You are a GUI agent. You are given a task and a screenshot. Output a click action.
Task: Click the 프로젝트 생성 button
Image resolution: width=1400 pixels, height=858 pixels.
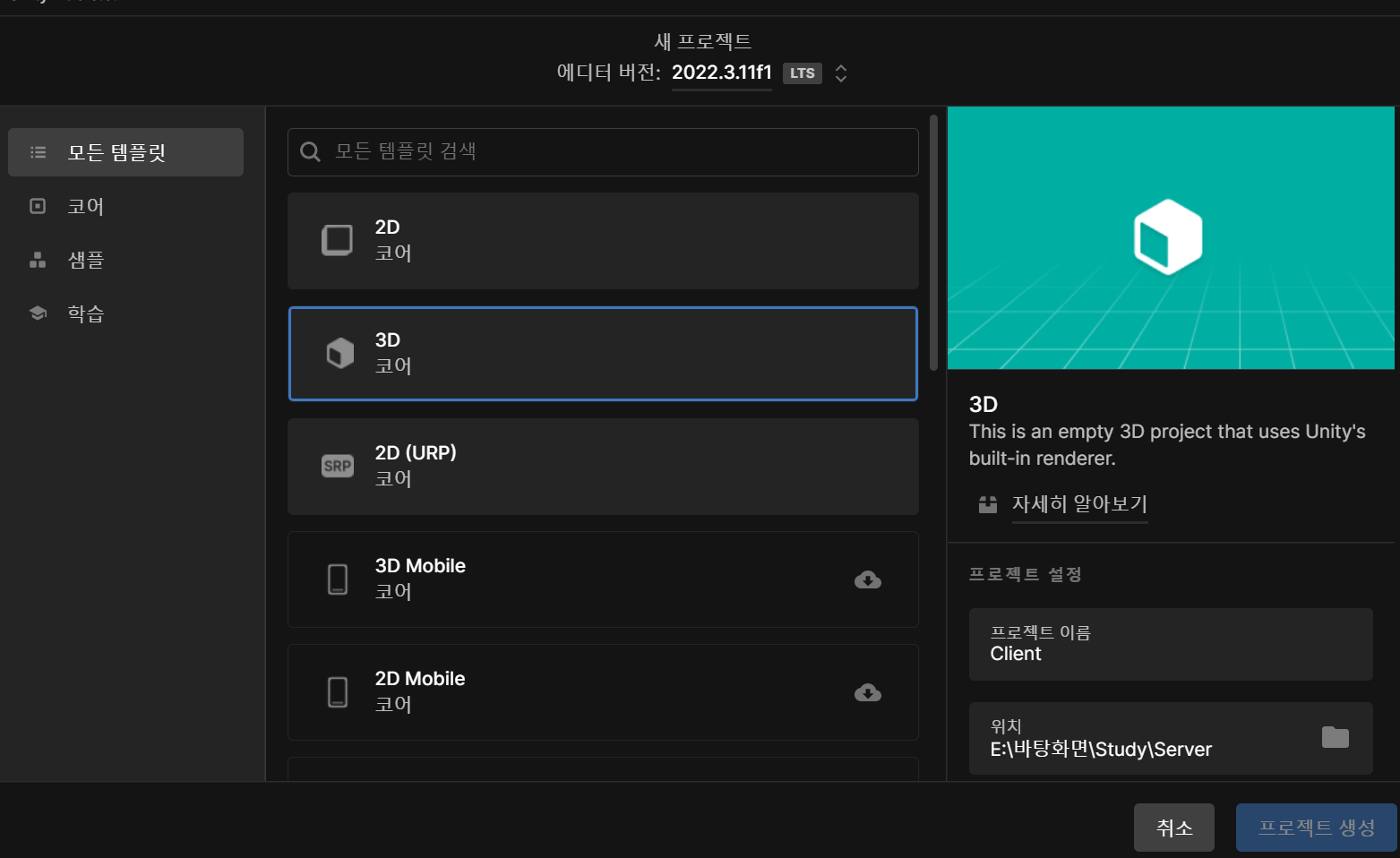click(1317, 828)
